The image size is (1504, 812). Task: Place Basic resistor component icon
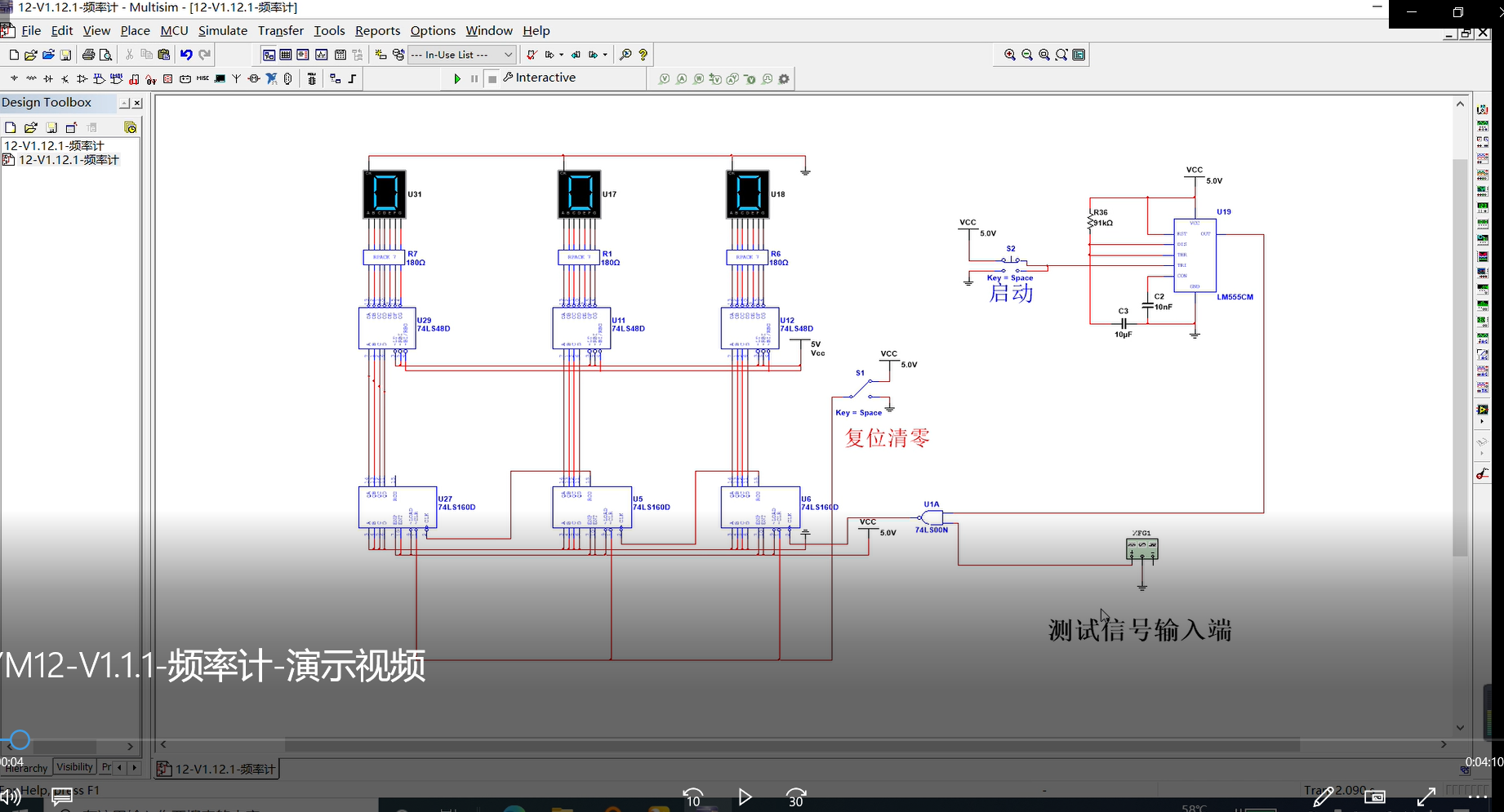pos(31,78)
